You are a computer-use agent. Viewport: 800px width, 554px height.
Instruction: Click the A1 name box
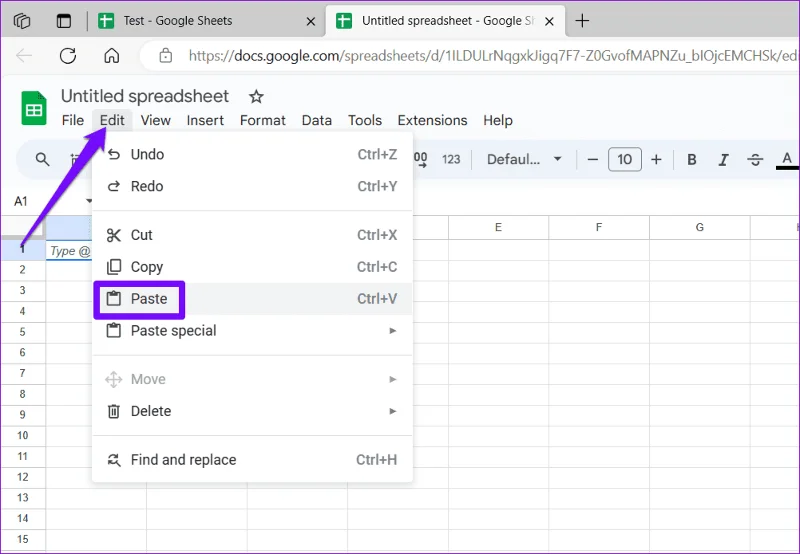point(21,201)
